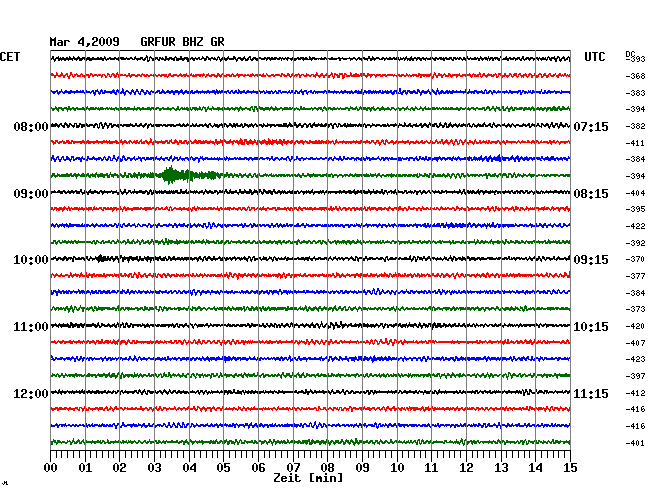The image size is (650, 494).
Task: Click the 15 minute axis label
Action: tap(570, 467)
